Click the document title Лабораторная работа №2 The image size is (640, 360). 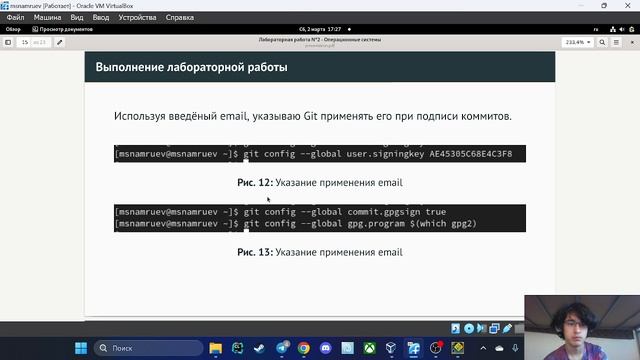pos(320,40)
